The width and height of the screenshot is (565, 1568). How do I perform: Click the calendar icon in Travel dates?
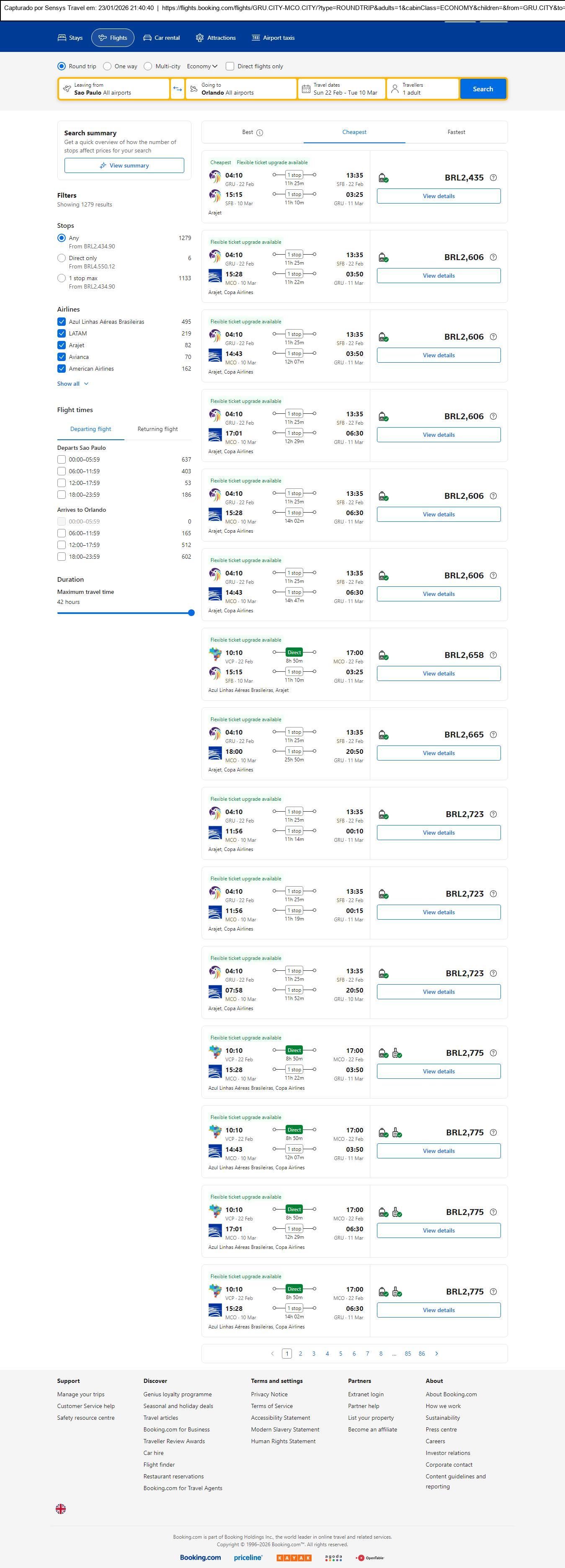[306, 89]
